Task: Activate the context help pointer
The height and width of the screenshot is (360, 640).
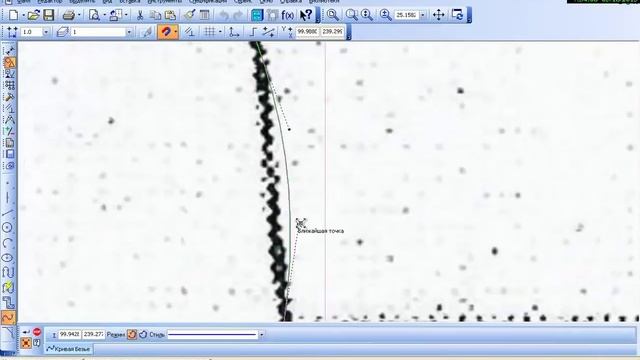Action: tap(306, 16)
